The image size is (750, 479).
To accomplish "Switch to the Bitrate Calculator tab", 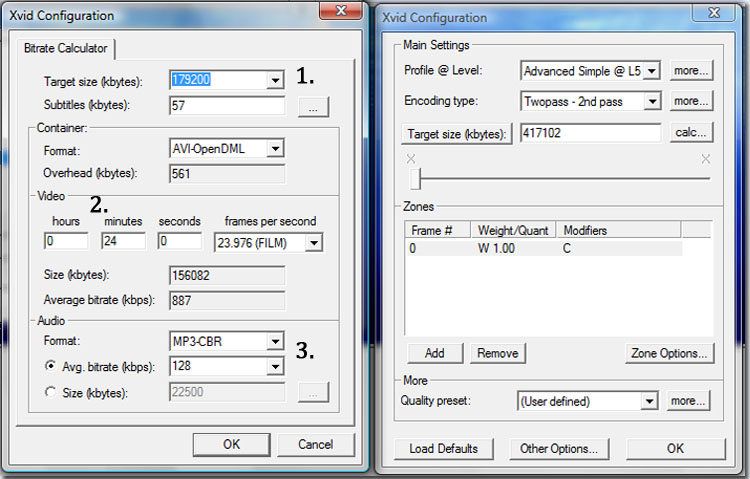I will point(66,48).
